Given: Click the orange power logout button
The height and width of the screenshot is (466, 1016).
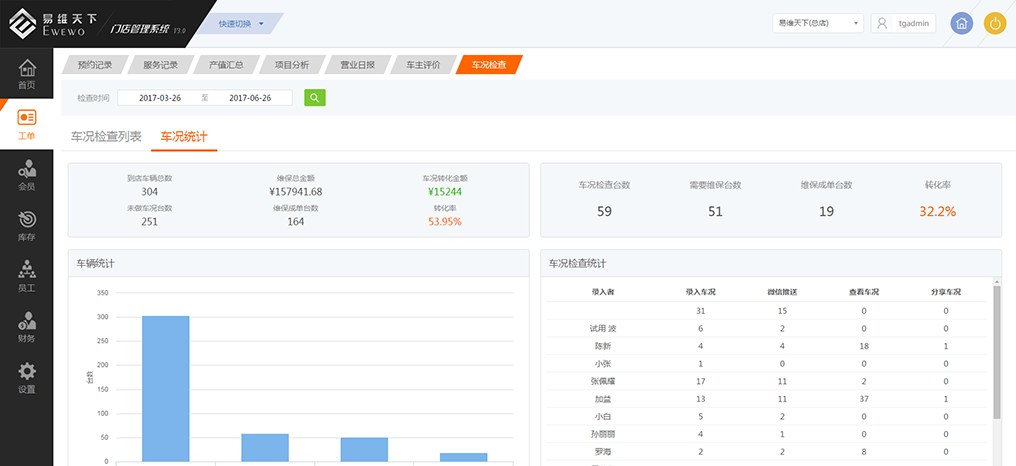Looking at the screenshot, I should point(995,23).
